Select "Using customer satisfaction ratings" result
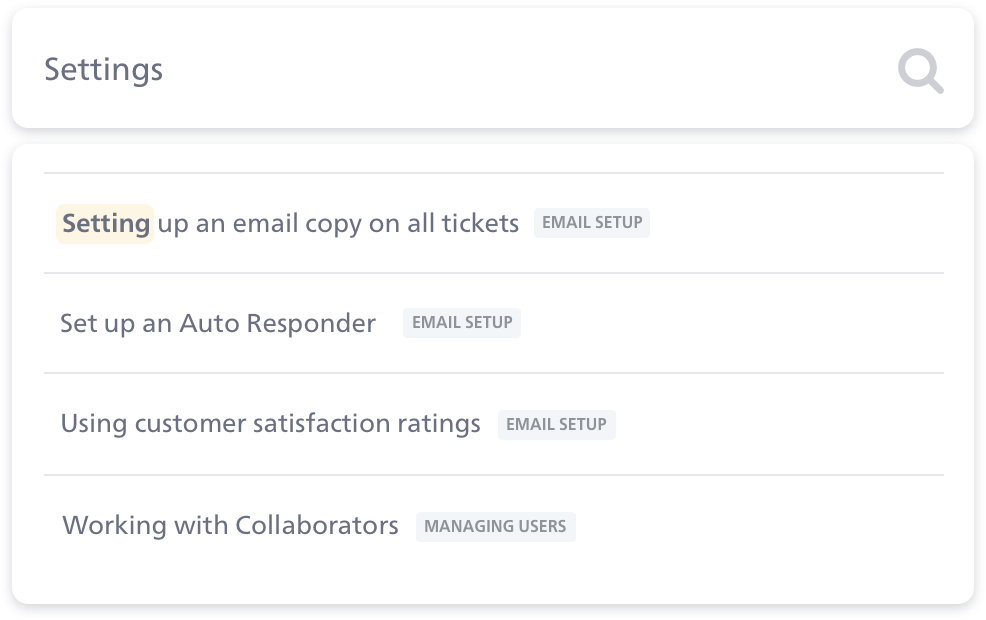Image resolution: width=986 pixels, height=620 pixels. 270,423
